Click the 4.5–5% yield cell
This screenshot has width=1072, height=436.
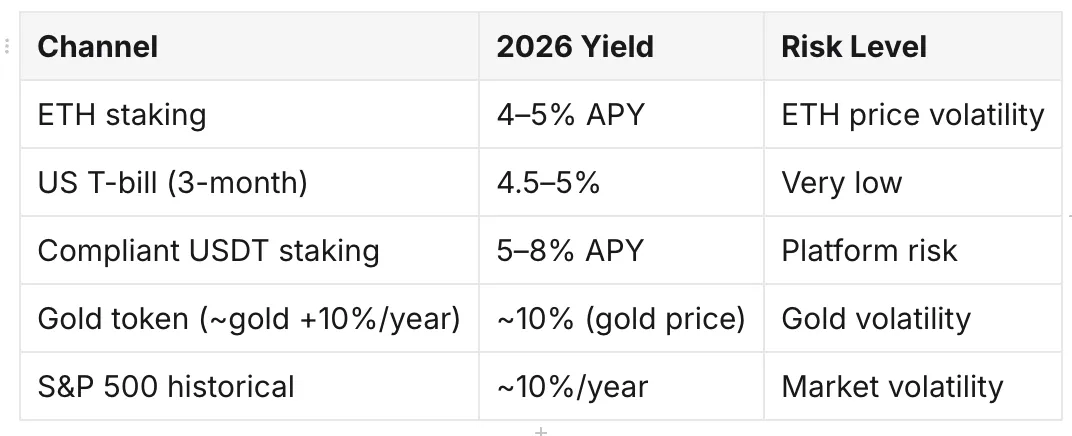(x=621, y=182)
